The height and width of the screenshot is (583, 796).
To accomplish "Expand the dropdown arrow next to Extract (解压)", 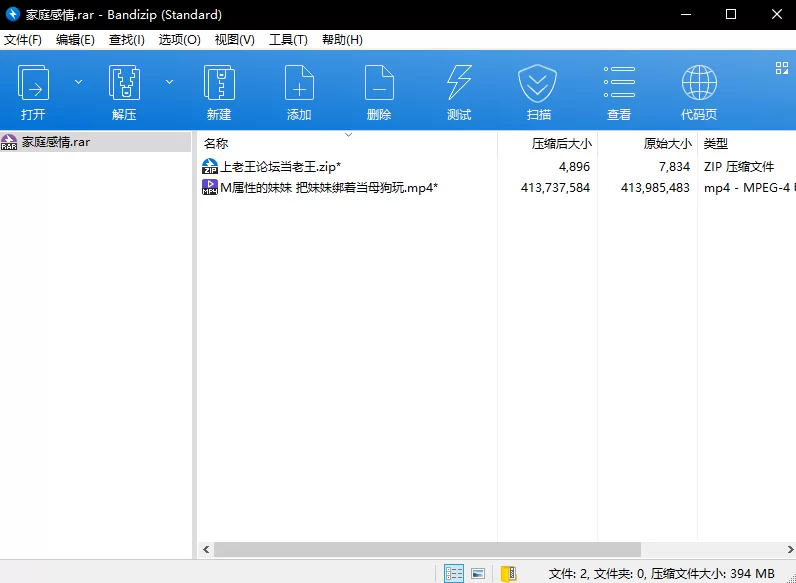I will pyautogui.click(x=169, y=82).
